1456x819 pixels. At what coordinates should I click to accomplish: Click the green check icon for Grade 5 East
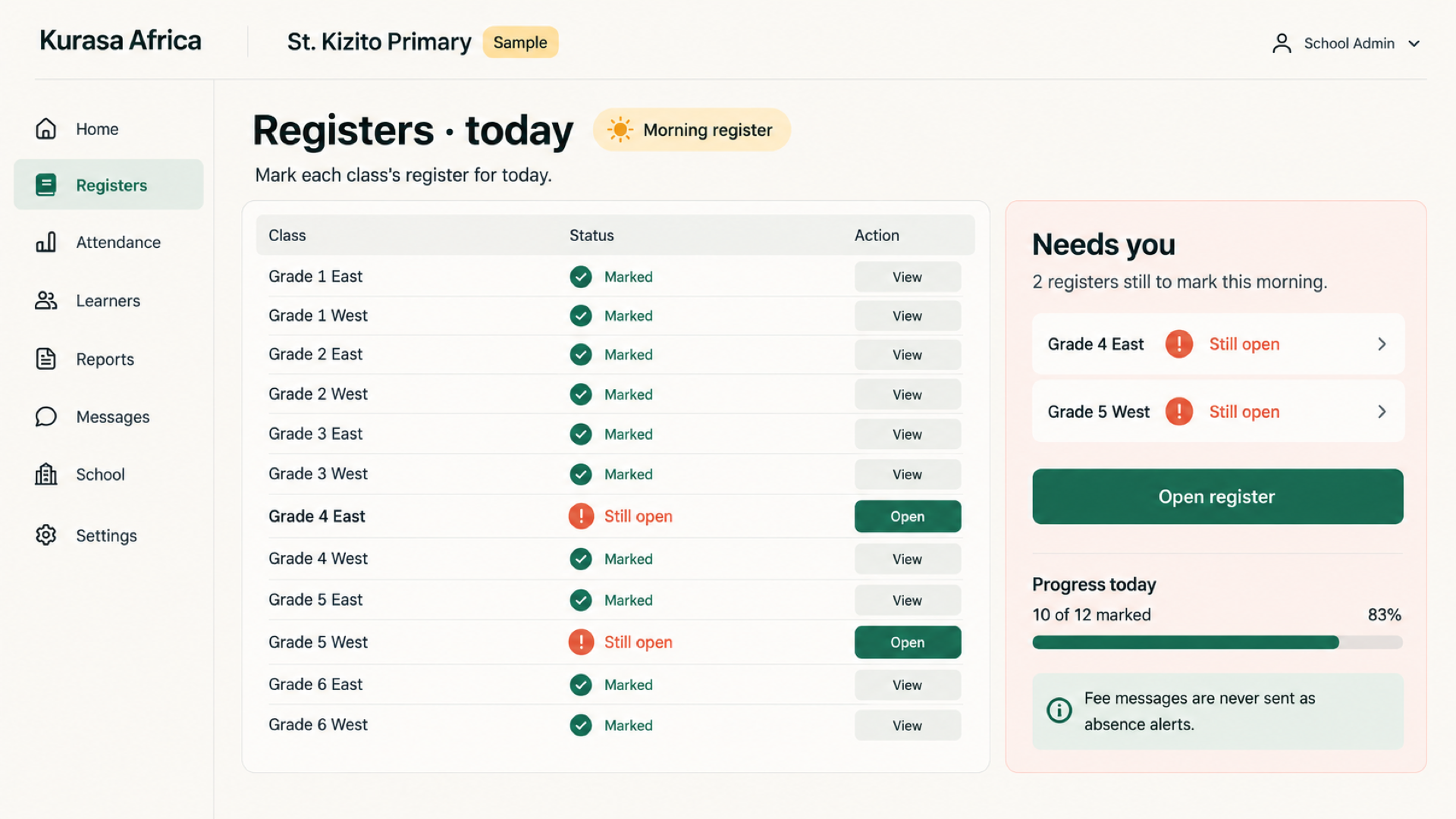[x=581, y=600]
